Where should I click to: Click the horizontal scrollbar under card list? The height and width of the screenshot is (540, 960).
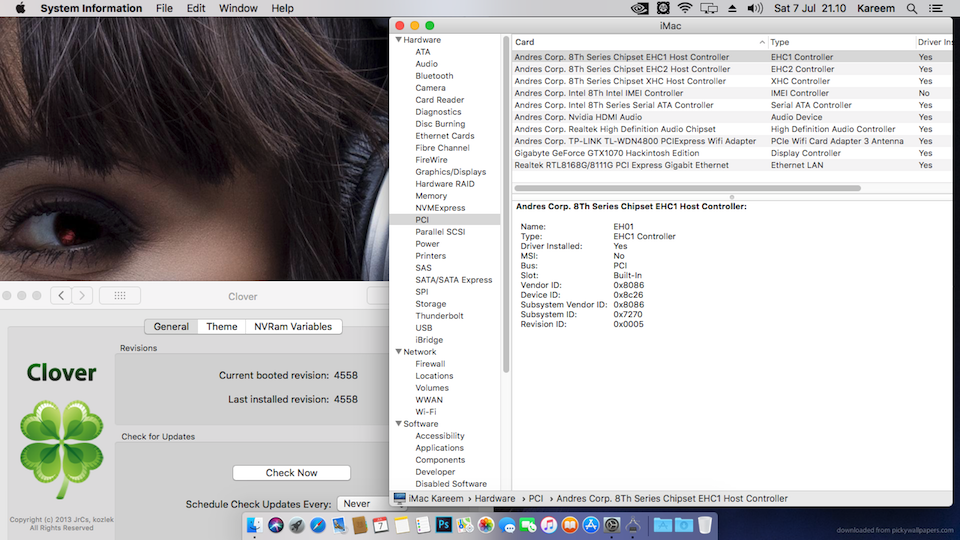(x=688, y=188)
